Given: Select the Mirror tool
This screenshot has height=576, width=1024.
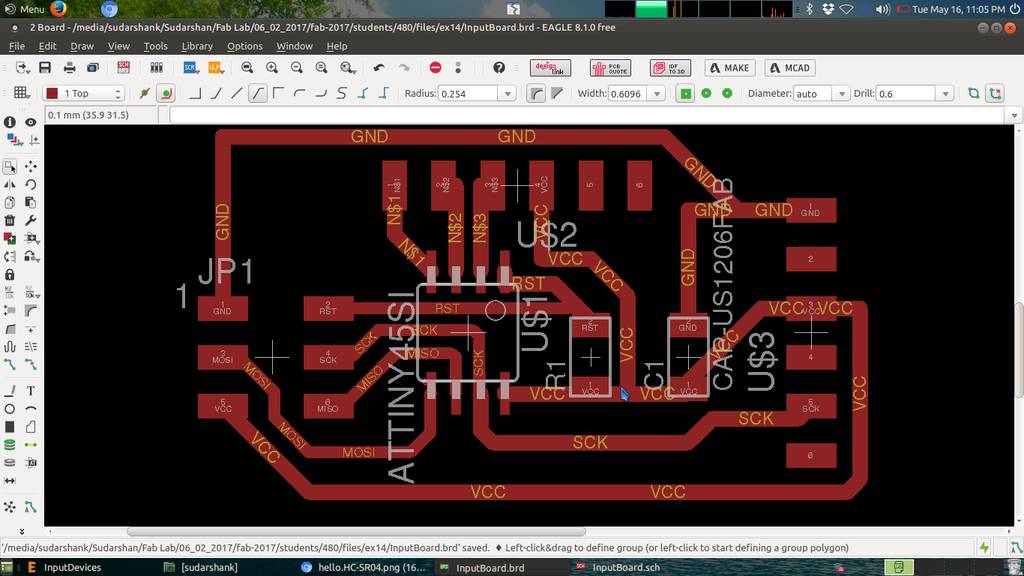Looking at the screenshot, I should click(10, 185).
